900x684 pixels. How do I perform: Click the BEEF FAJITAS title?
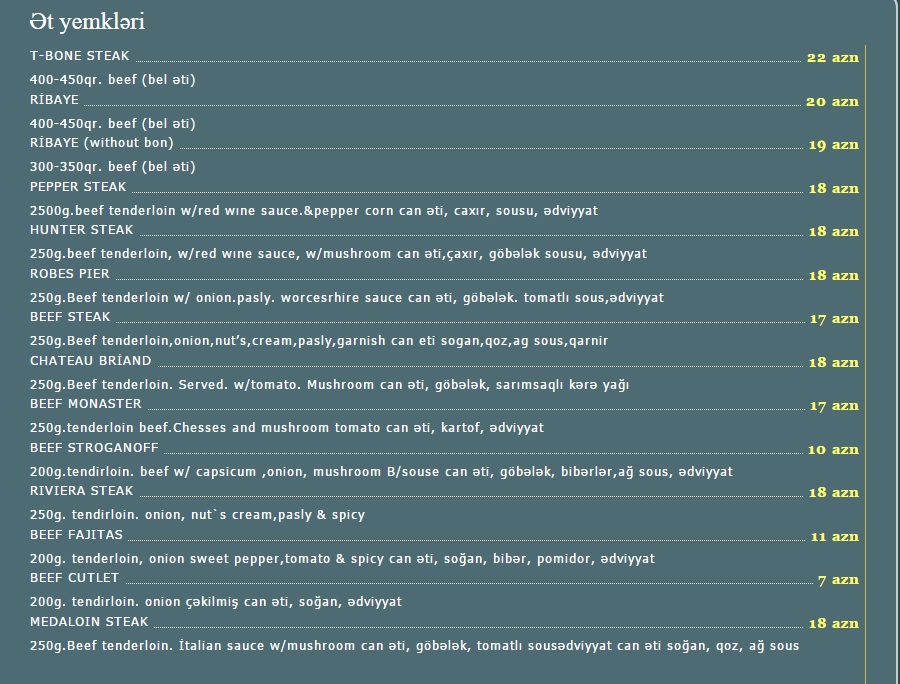click(x=76, y=534)
